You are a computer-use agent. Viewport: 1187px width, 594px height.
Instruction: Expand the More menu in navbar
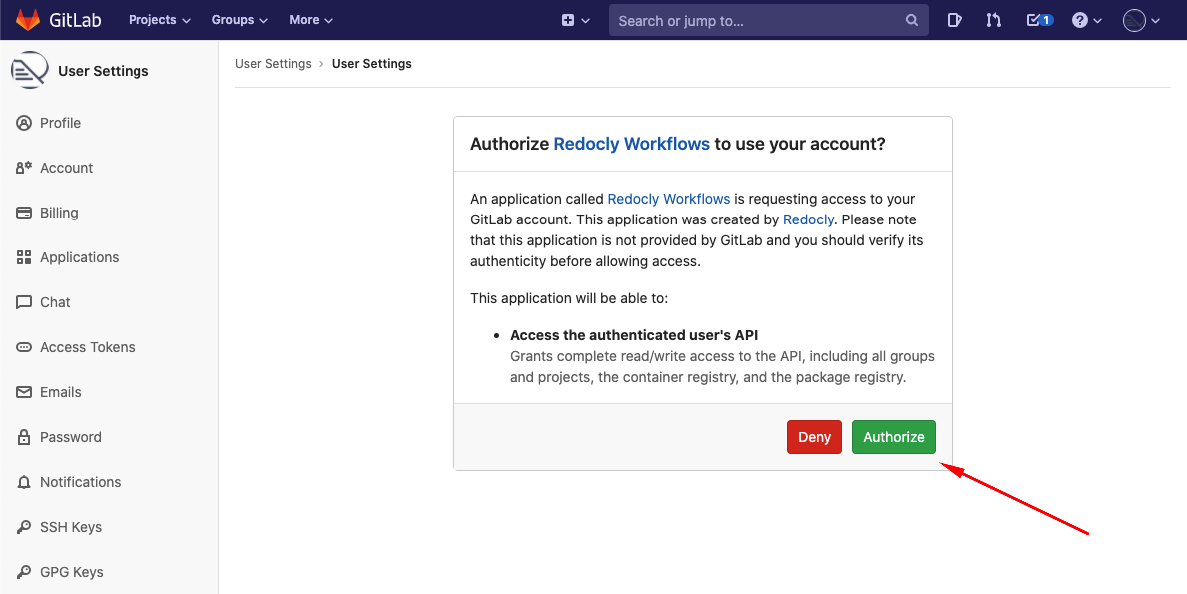click(x=311, y=20)
